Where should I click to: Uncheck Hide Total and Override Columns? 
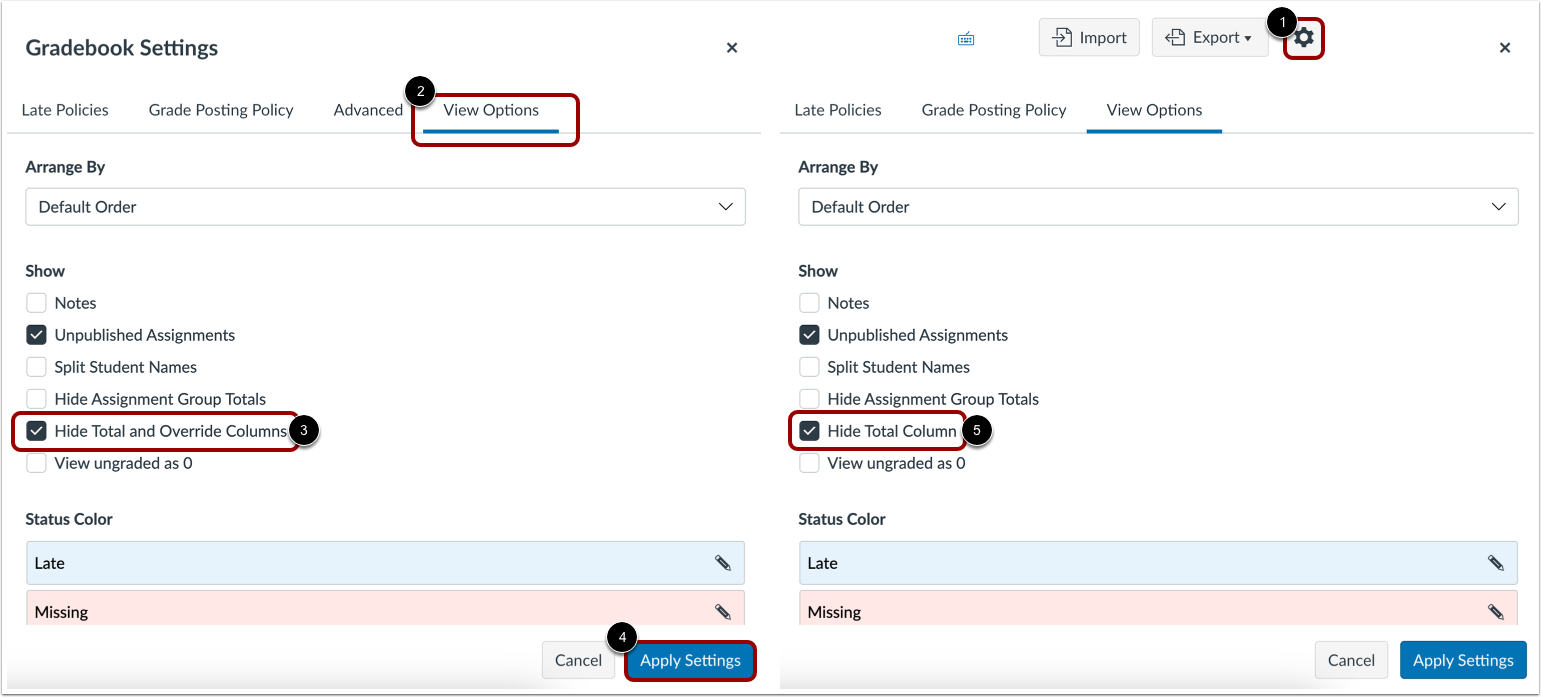[x=36, y=431]
